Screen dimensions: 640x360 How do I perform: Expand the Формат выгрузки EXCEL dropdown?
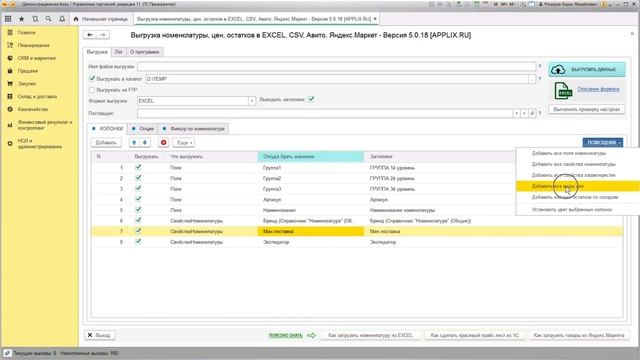click(252, 101)
